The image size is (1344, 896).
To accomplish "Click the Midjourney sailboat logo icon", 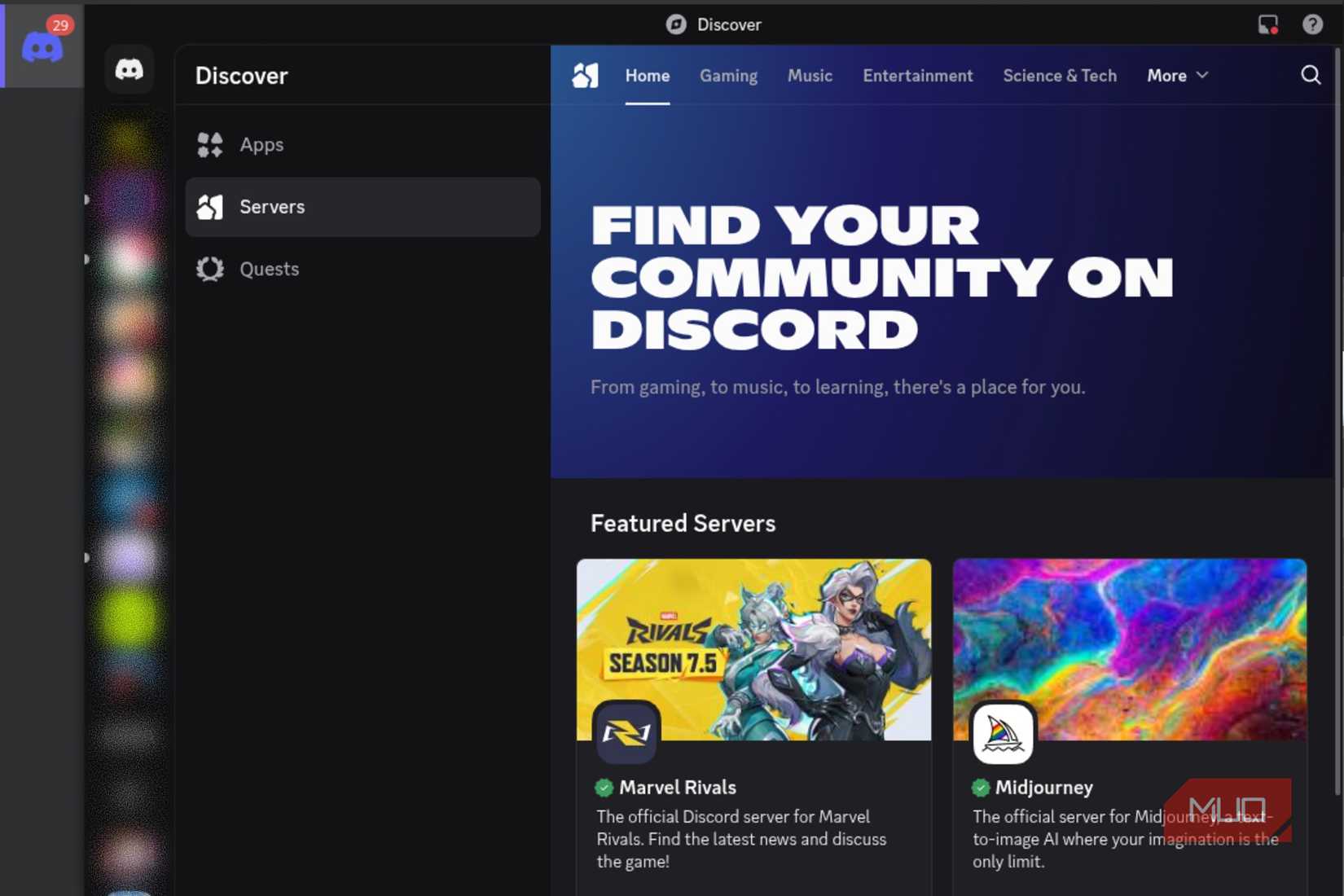I will [1003, 733].
